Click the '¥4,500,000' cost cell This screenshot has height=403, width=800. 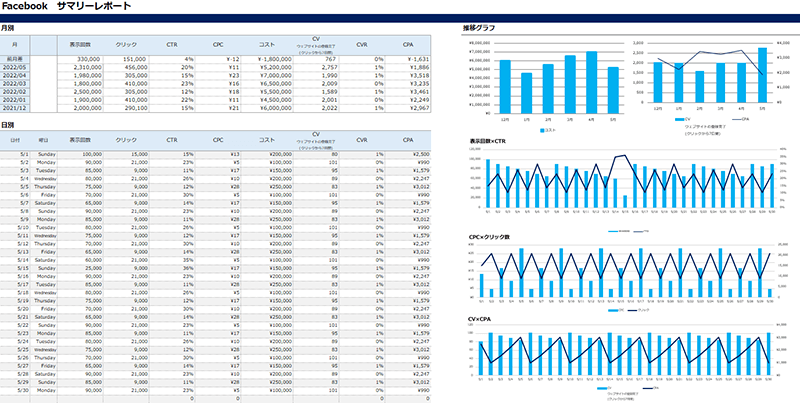(267, 100)
